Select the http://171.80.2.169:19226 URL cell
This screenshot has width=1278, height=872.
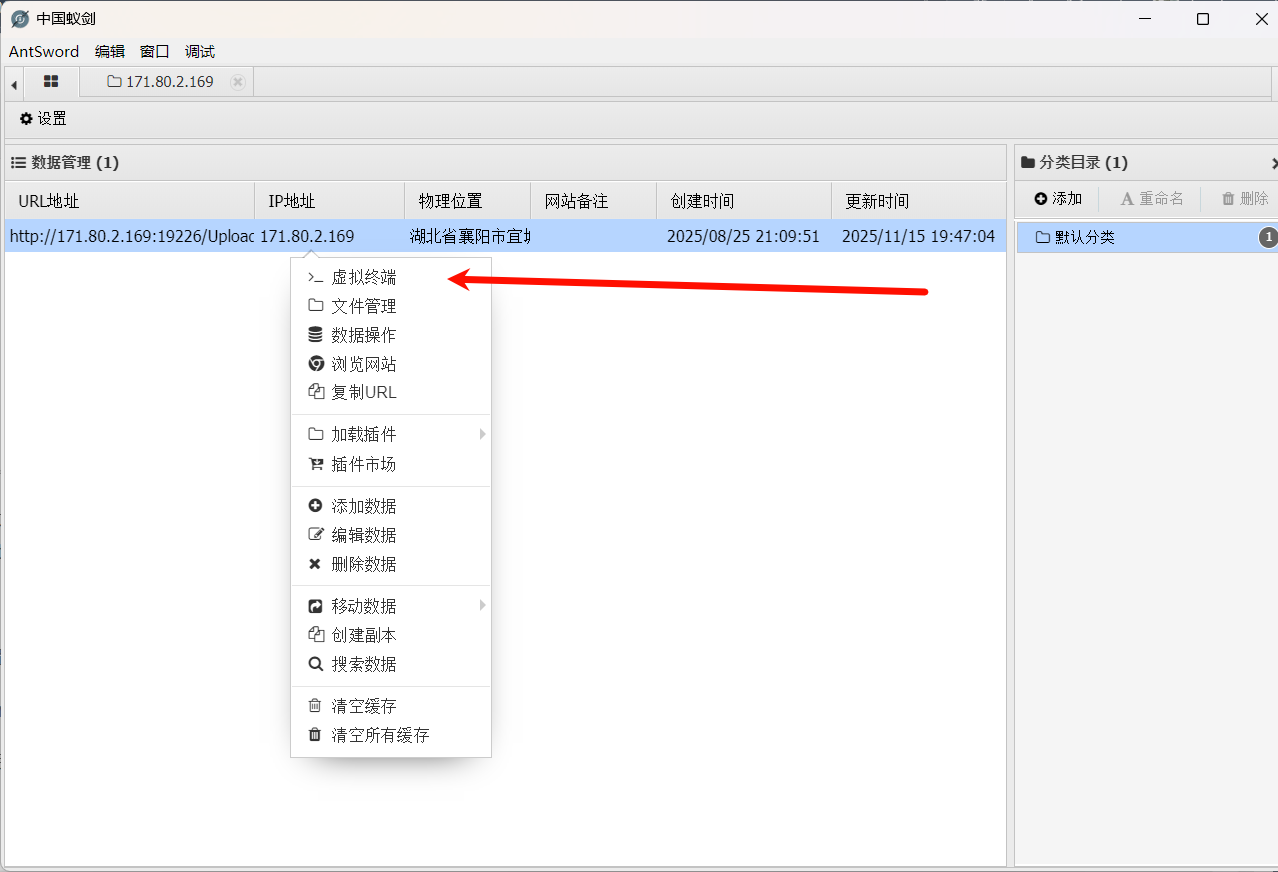[130, 237]
